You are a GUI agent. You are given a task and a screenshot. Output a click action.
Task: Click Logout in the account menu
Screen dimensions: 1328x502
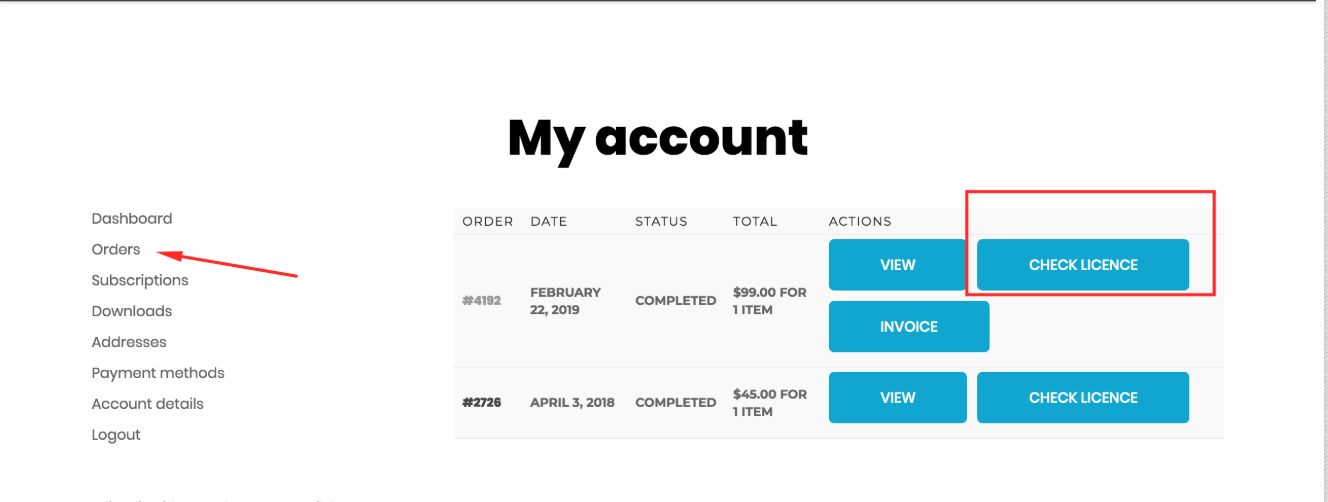(x=116, y=435)
